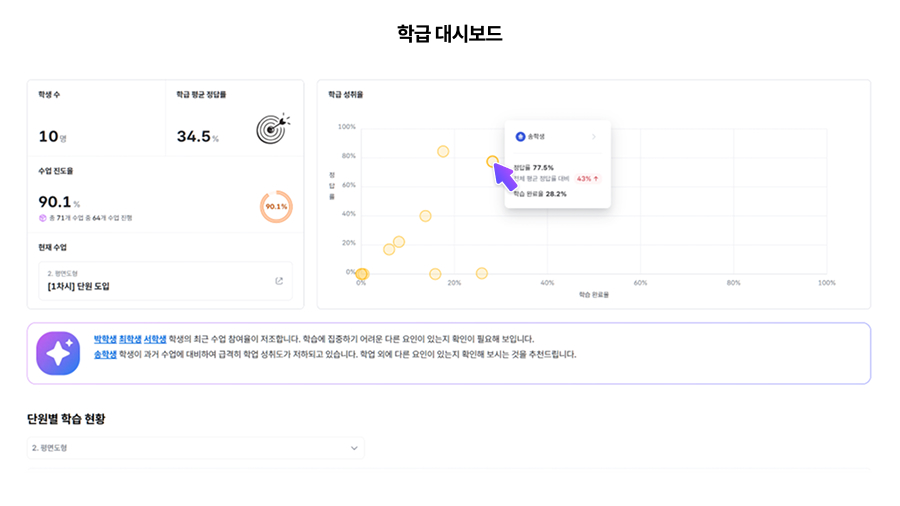The width and height of the screenshot is (900, 506).
Task: Click the highlighted 송학생 data point on chart
Action: (492, 161)
